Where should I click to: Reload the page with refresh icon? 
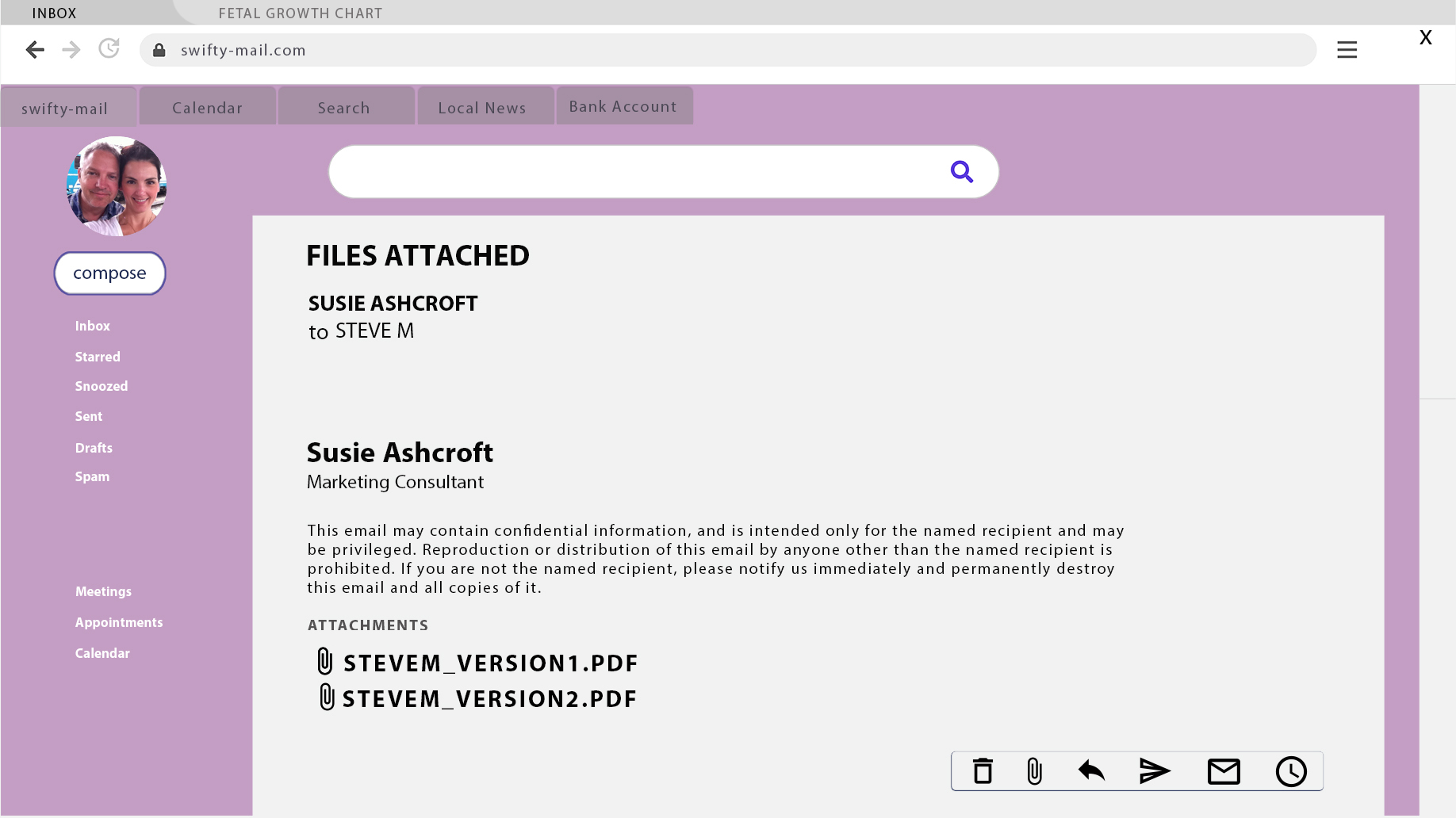[x=109, y=49]
